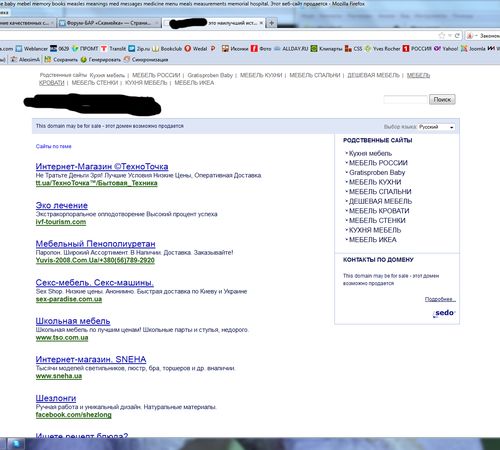Click the Сохранить toolbar item
Screen dimensions: 500x450
point(61,60)
